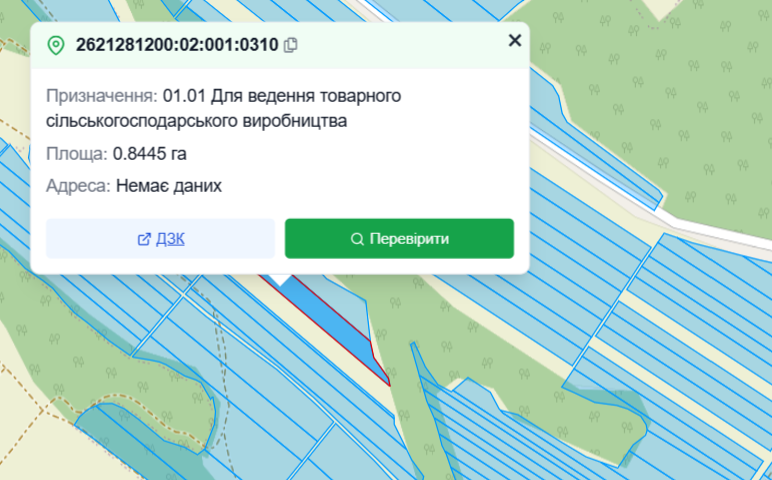The height and width of the screenshot is (480, 772).
Task: Open the ДЗК external link
Action: coord(161,239)
